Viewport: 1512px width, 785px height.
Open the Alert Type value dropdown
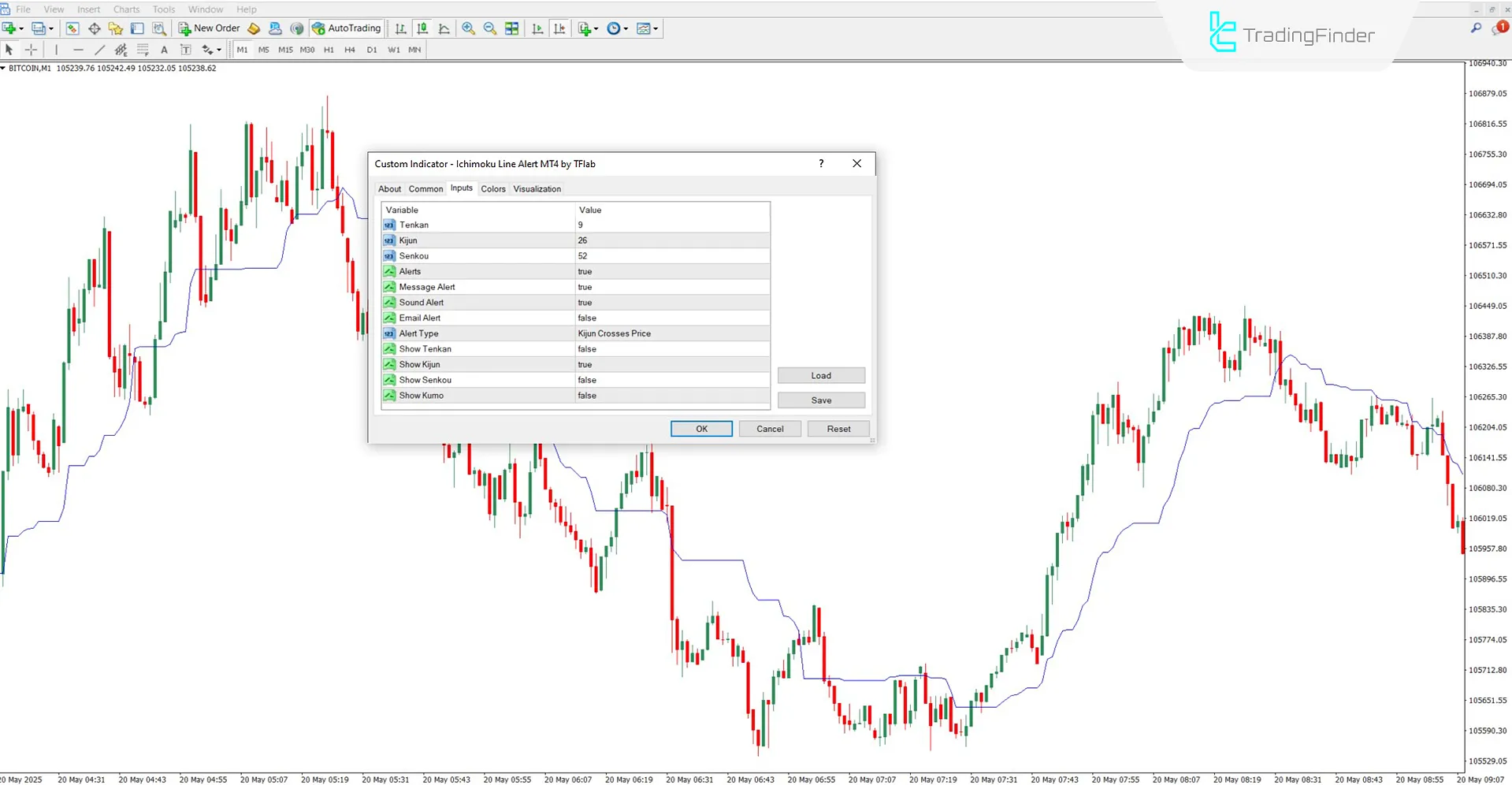671,333
